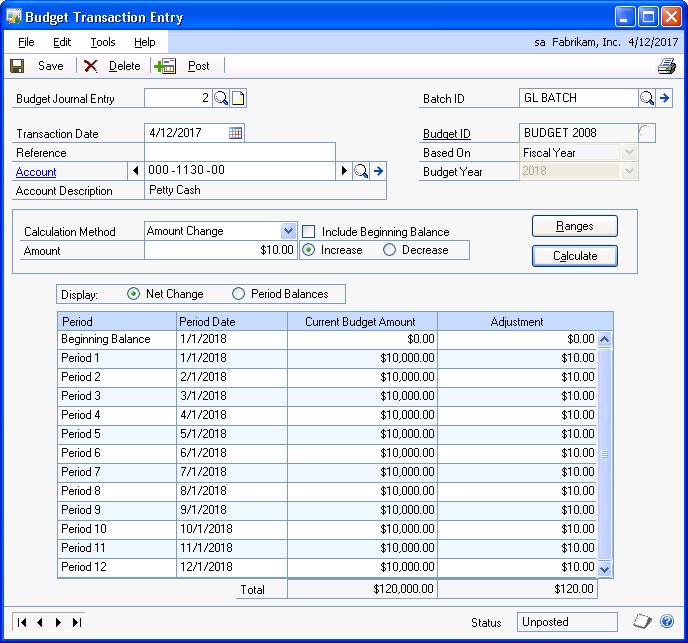Select Period Balances display option
Viewport: 688px width, 643px height.
(x=238, y=294)
